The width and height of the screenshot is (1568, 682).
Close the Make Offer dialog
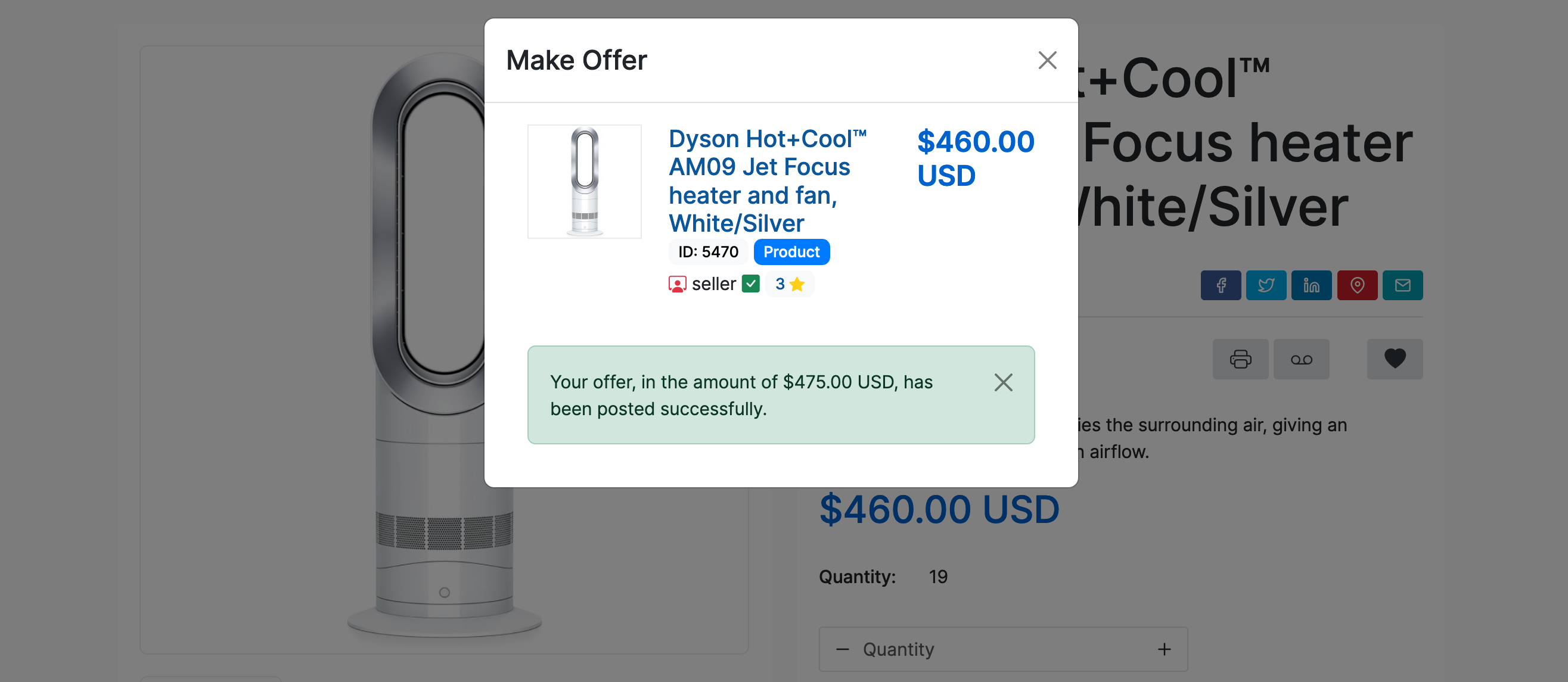(1047, 60)
